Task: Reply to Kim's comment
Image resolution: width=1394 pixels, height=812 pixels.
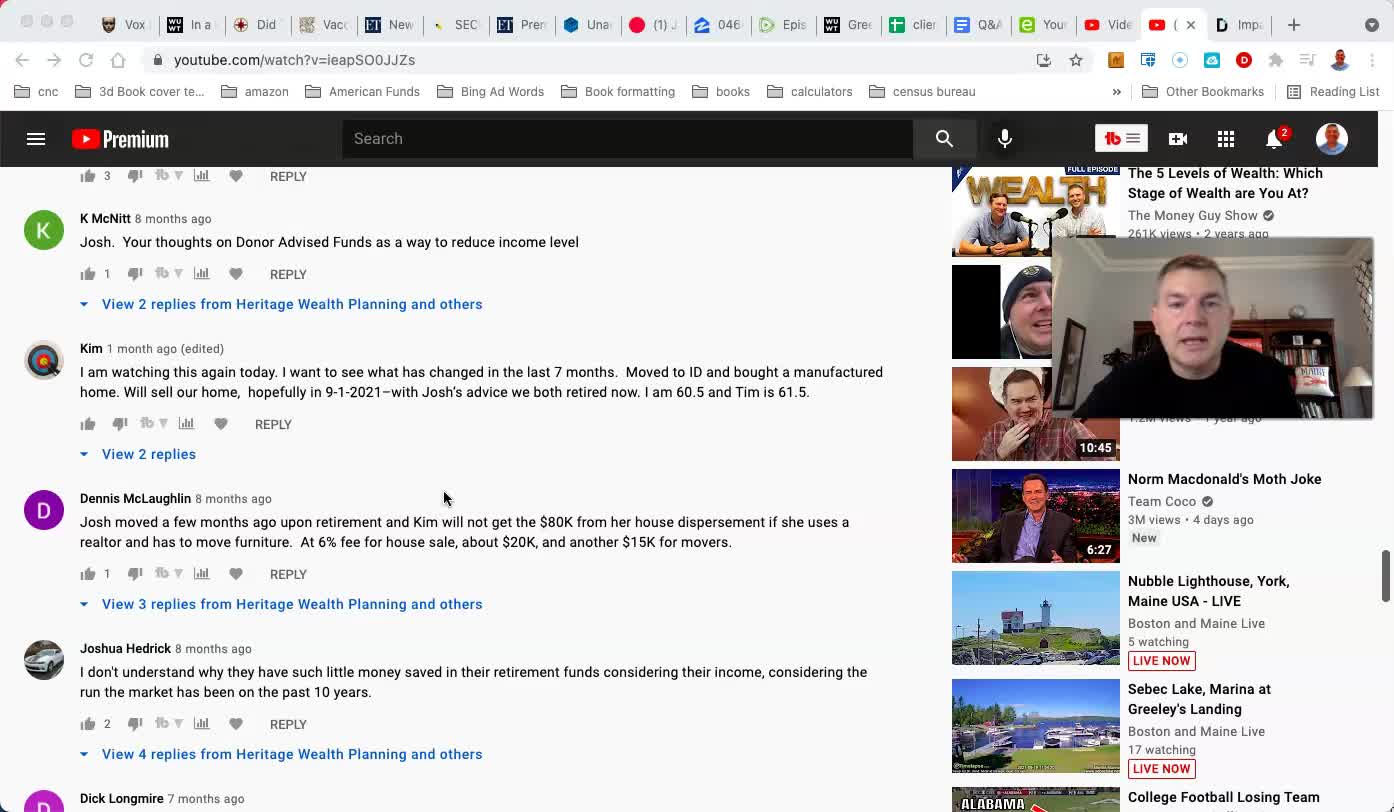Action: tap(273, 424)
